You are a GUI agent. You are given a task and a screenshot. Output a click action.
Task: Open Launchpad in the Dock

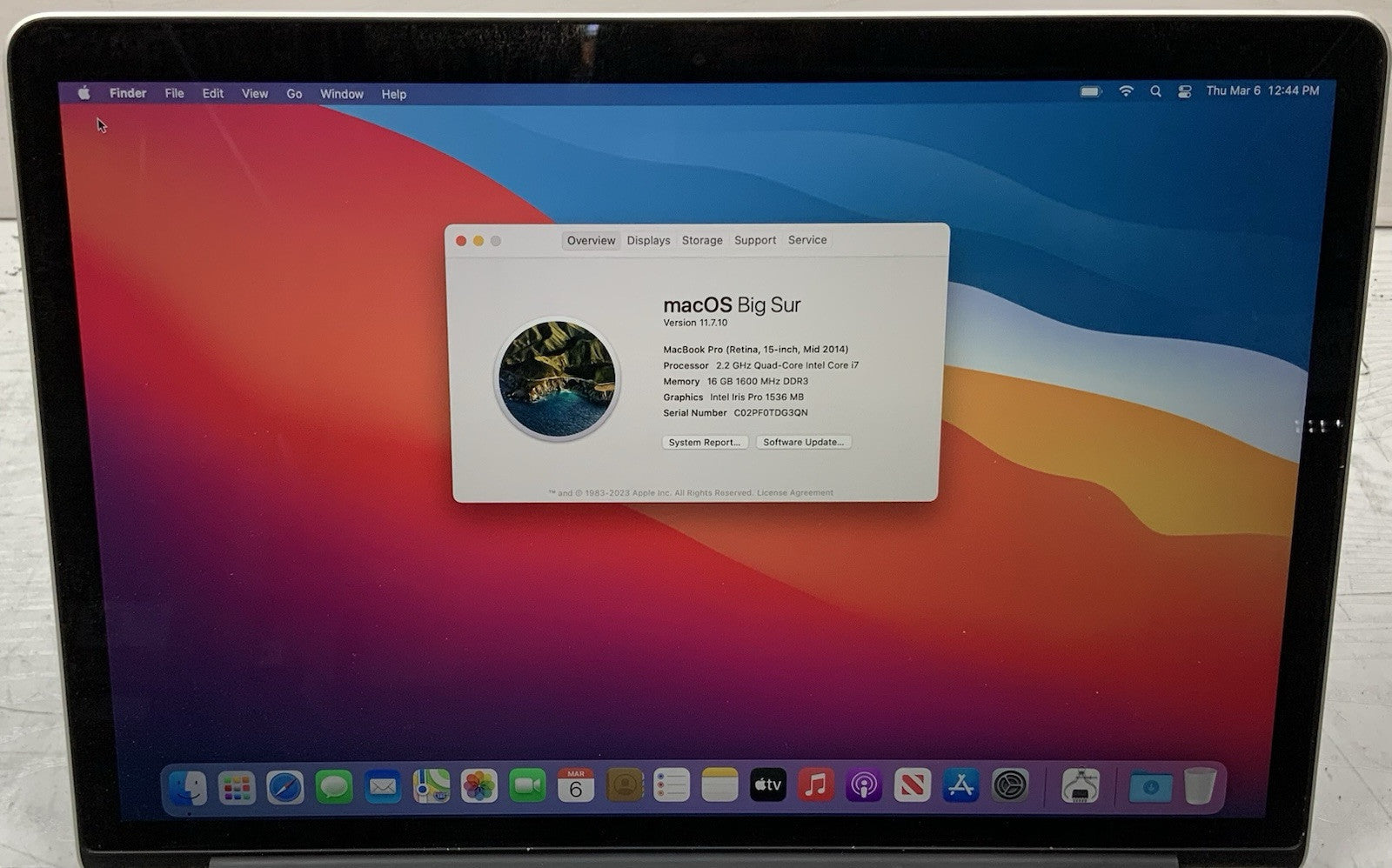pos(237,788)
